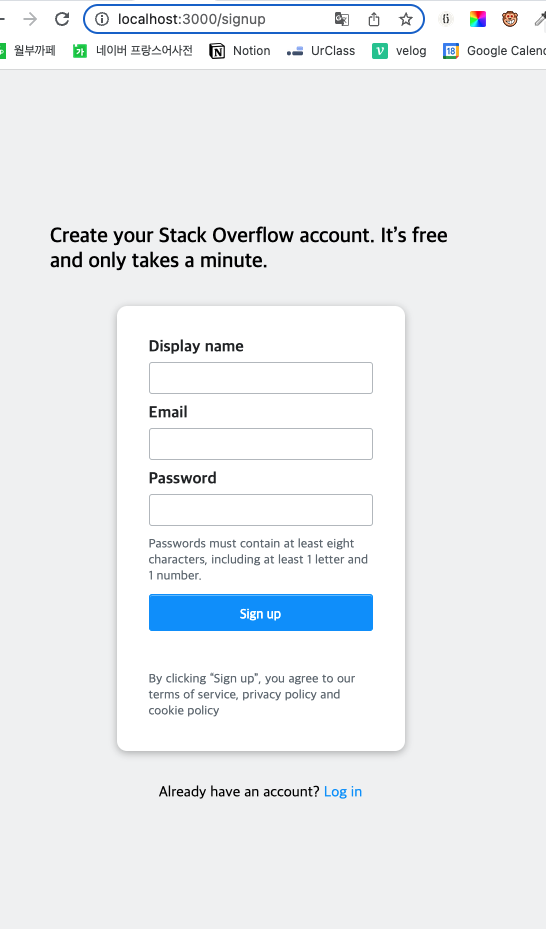Click the forward navigation arrow
Viewport: 546px width, 929px height.
click(30, 19)
